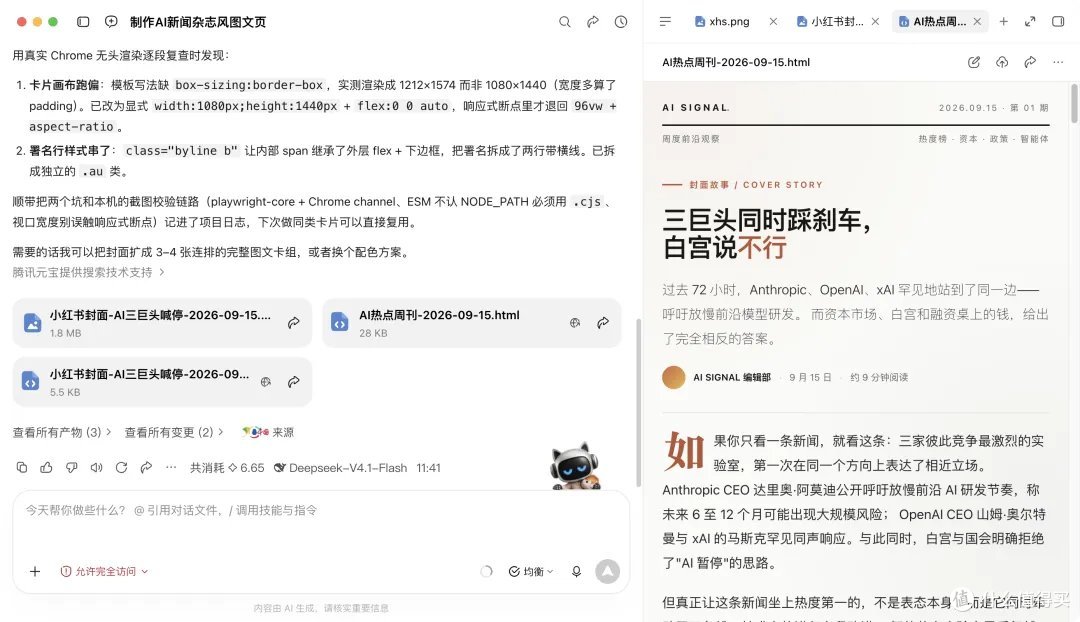
Task: Open AI热点周刊-2026-09-15.html file card
Action: [472, 322]
